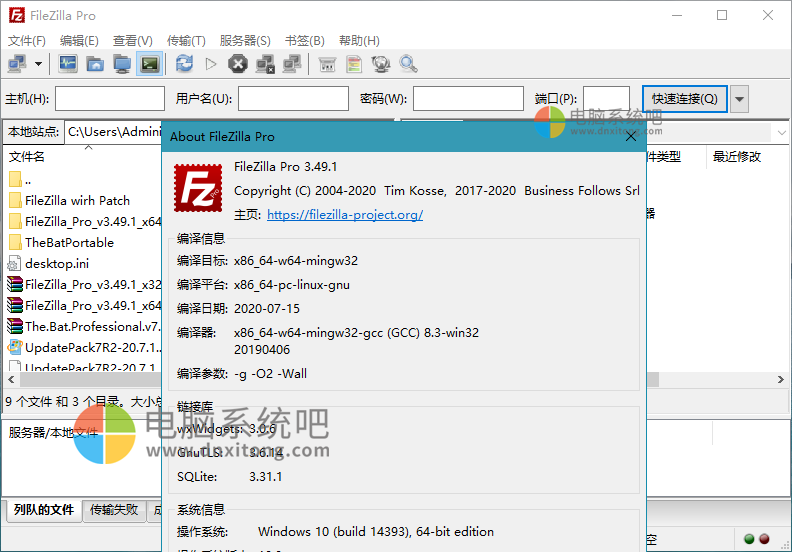
Task: Select the desktop.ini file
Action: point(49,264)
